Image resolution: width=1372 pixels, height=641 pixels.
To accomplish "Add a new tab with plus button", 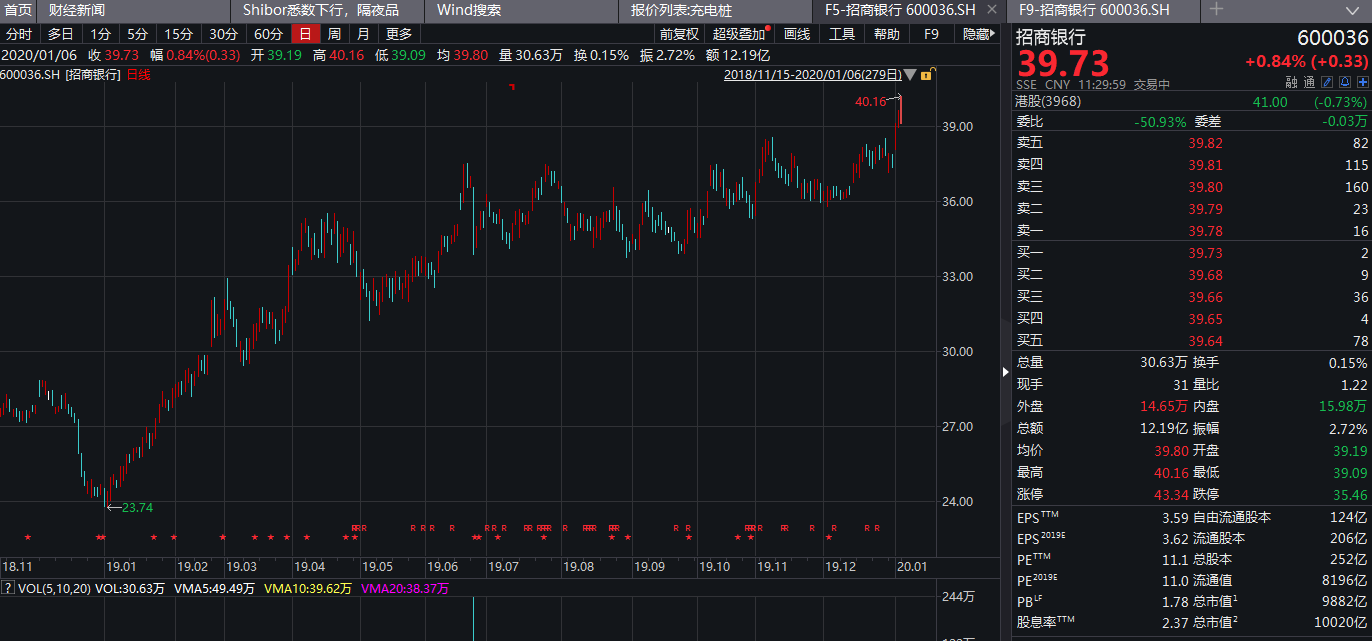I will tap(1217, 9).
